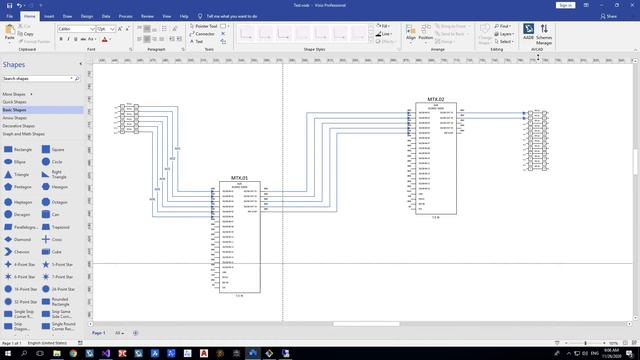Viewport: 640px width, 360px height.
Task: Save the document using the floppy disk icon
Action: (x=9, y=5)
